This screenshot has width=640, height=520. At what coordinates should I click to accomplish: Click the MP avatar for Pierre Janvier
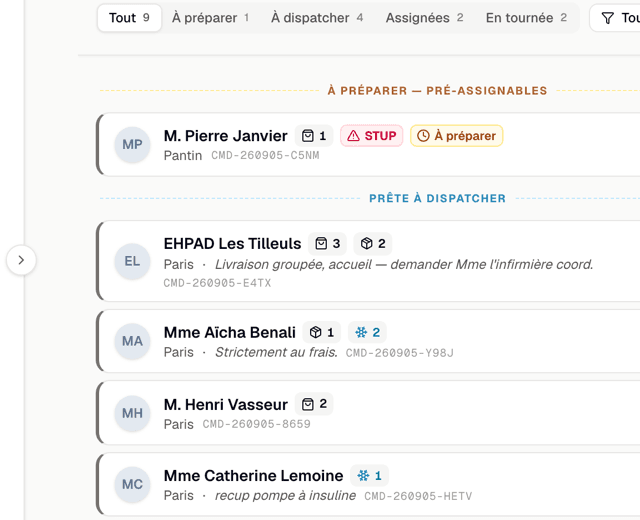[132, 144]
